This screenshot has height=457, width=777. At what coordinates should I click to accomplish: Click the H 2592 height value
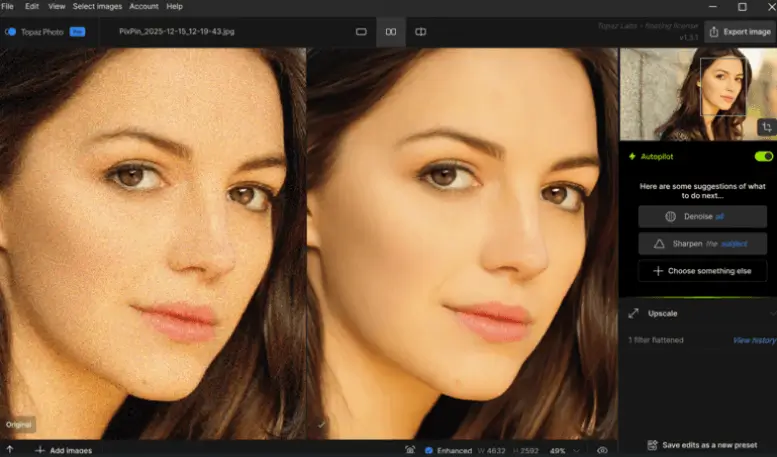526,451
